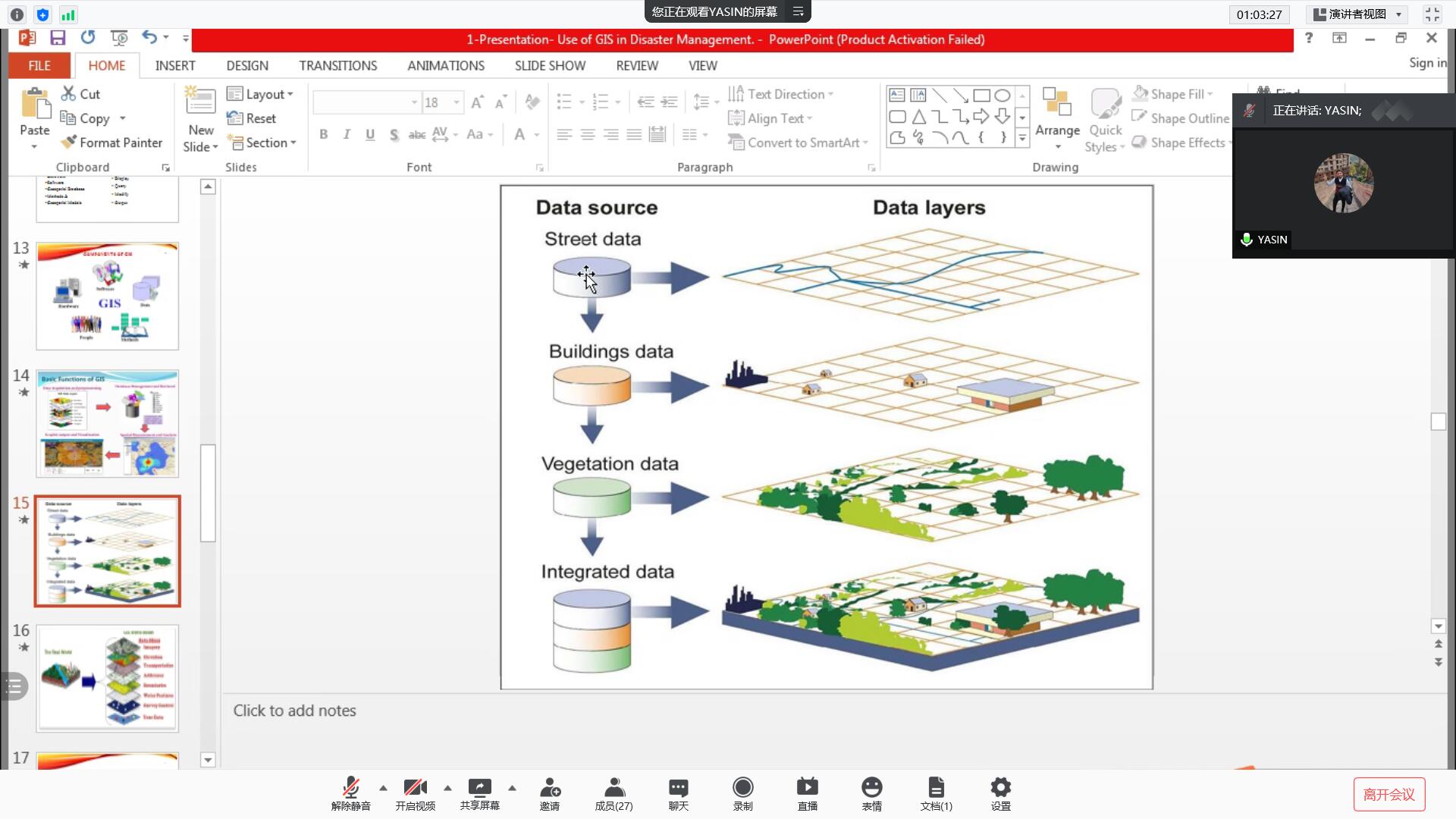Click the settings (设置) gear icon
The width and height of the screenshot is (1456, 819).
(x=1000, y=788)
